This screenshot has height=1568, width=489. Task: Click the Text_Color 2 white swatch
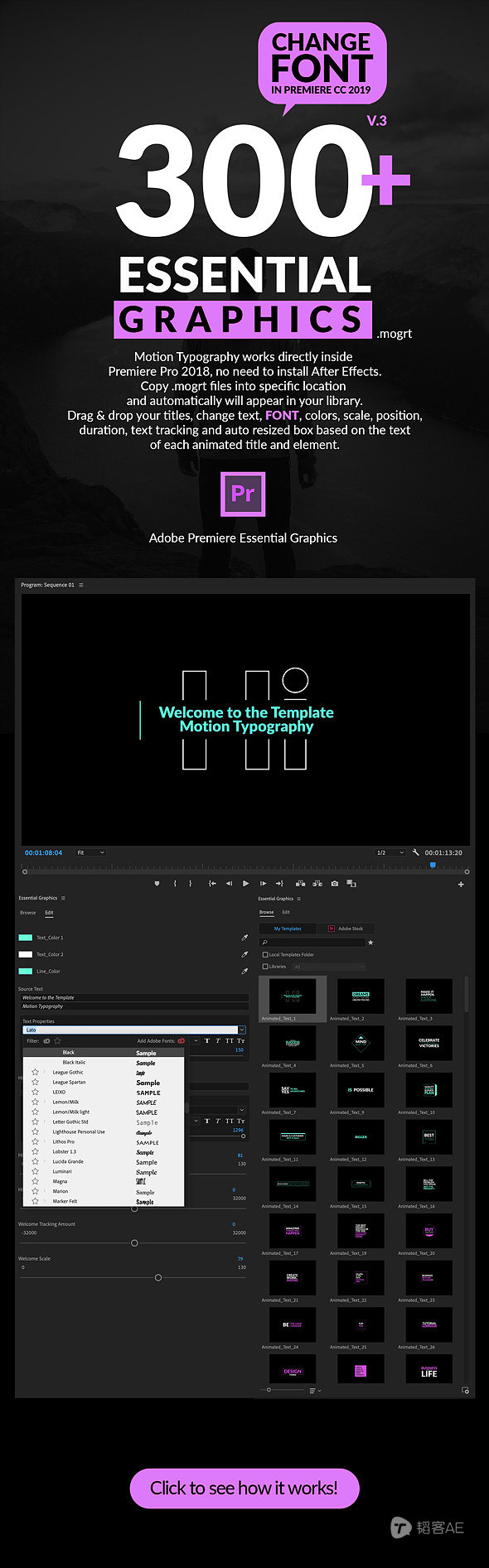click(x=26, y=954)
